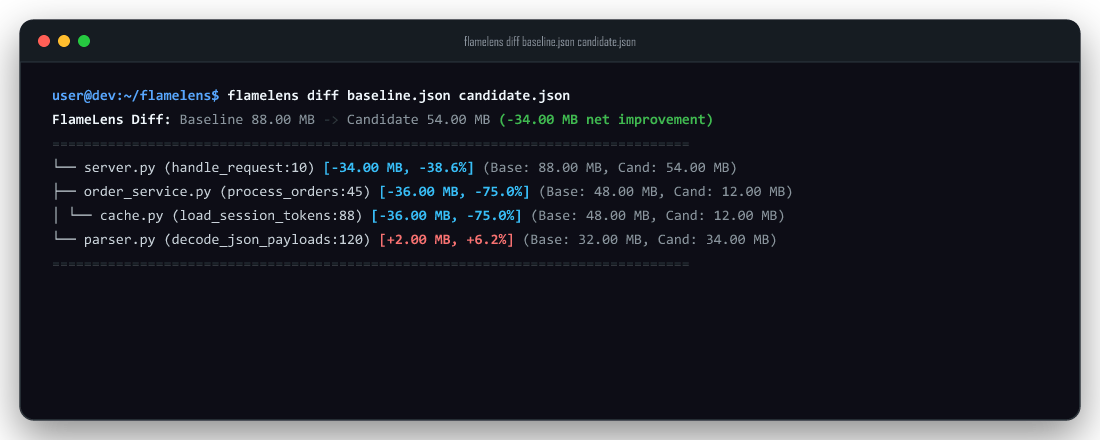Click '(Base: 32.00 MB, Cand: 34.00 MB)'
1100x440 pixels.
(650, 239)
